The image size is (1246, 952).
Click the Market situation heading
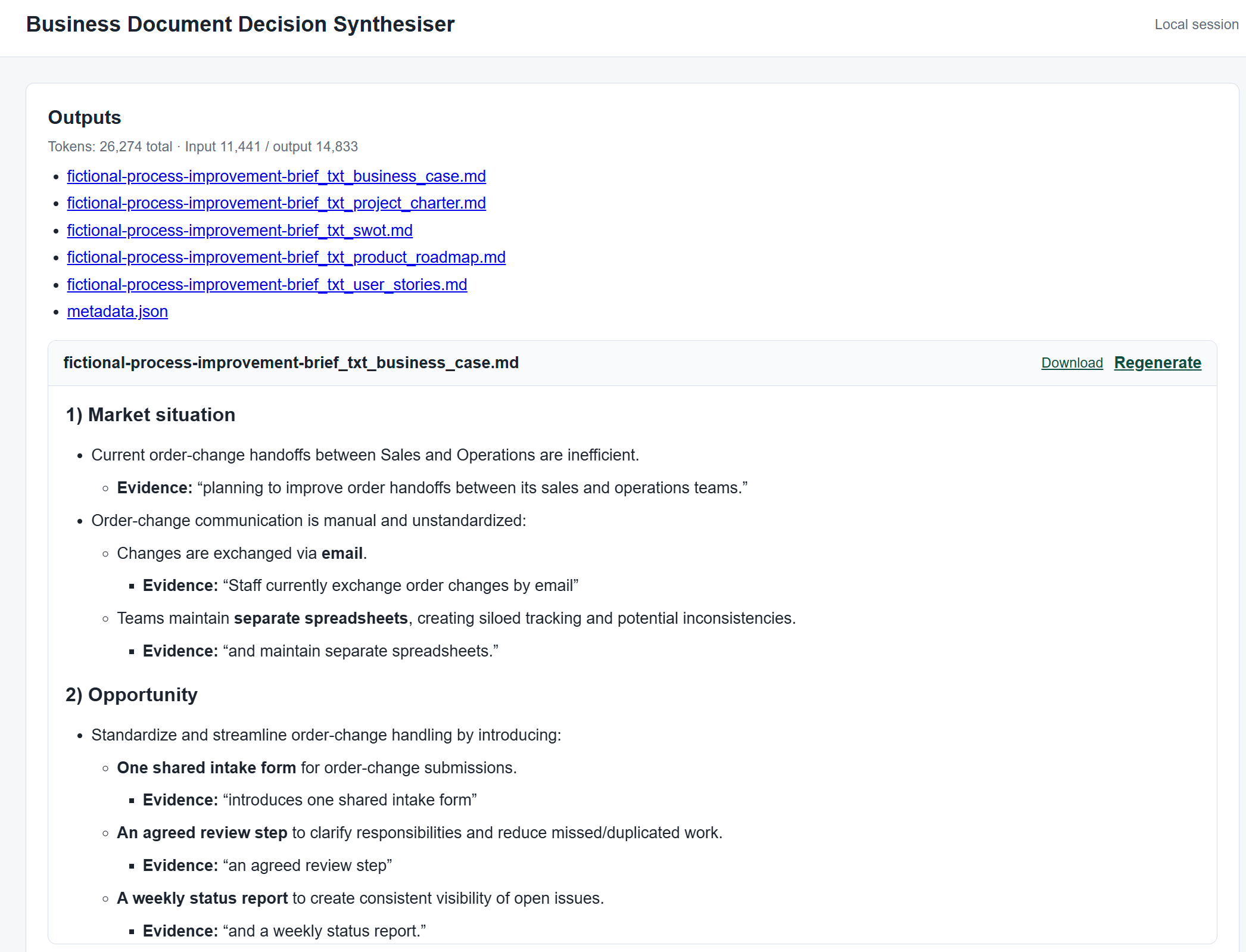(x=150, y=415)
